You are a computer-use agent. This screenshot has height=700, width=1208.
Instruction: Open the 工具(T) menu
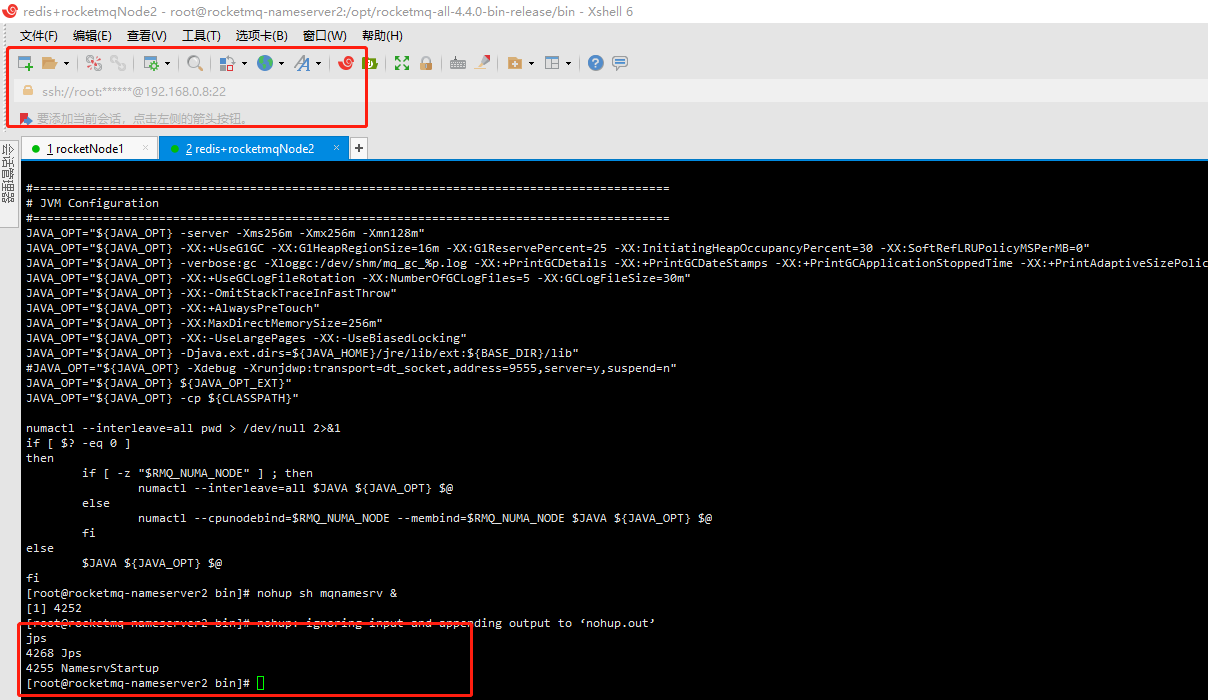(x=201, y=36)
